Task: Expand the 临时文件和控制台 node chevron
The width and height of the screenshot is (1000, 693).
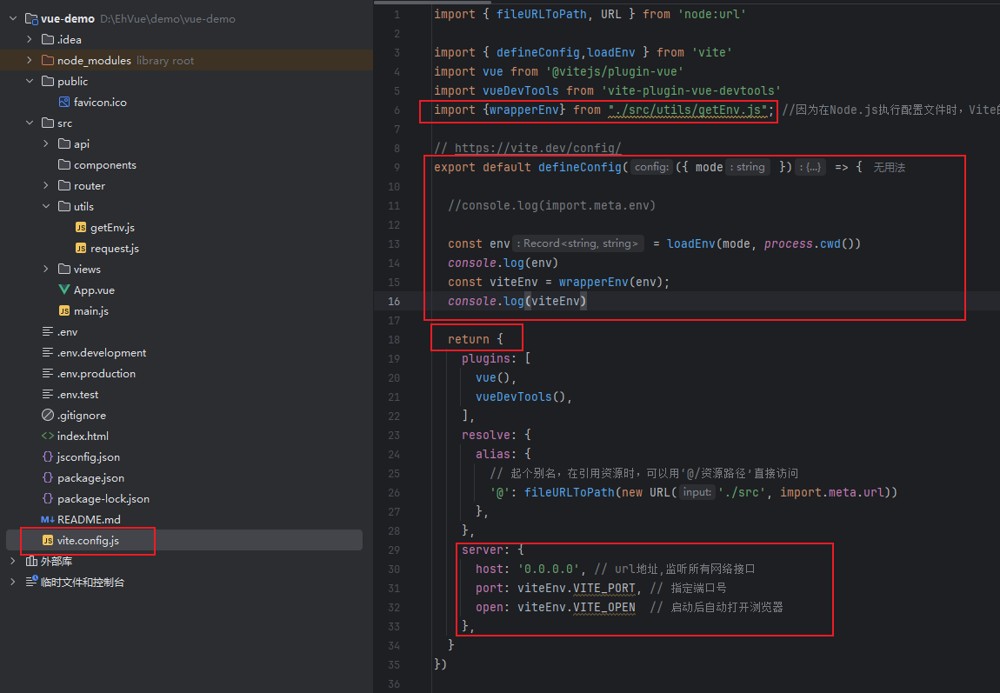Action: pos(13,581)
